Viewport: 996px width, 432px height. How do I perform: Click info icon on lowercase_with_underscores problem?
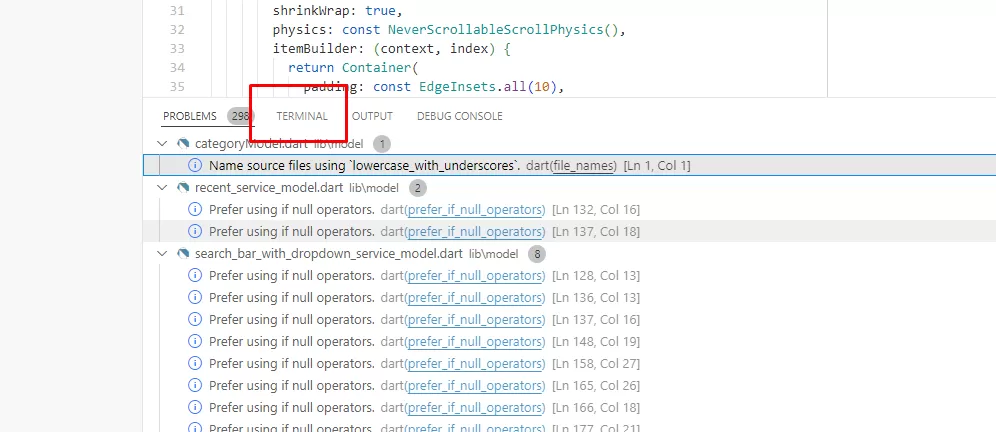tap(195, 165)
